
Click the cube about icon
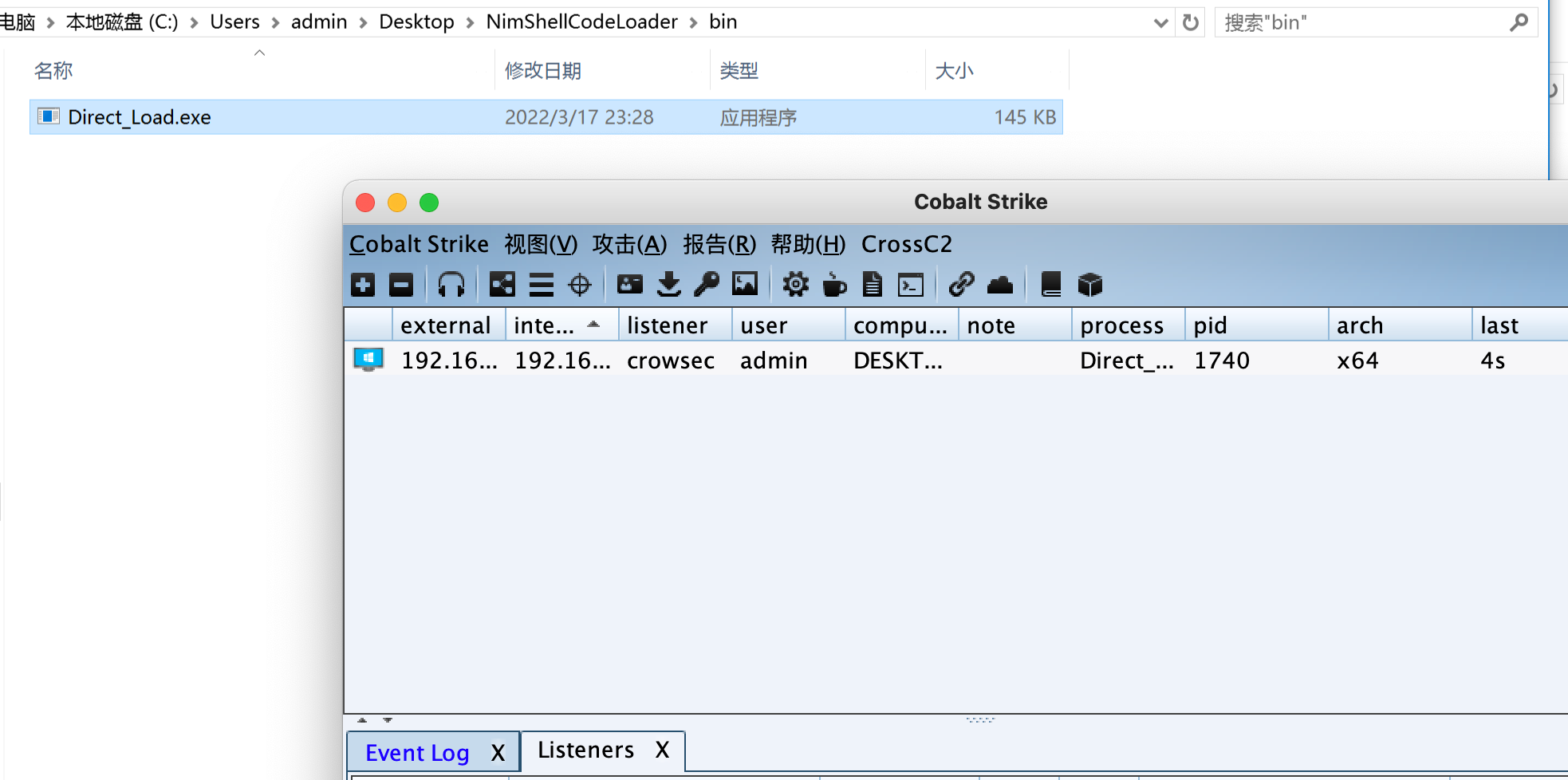pos(1090,285)
